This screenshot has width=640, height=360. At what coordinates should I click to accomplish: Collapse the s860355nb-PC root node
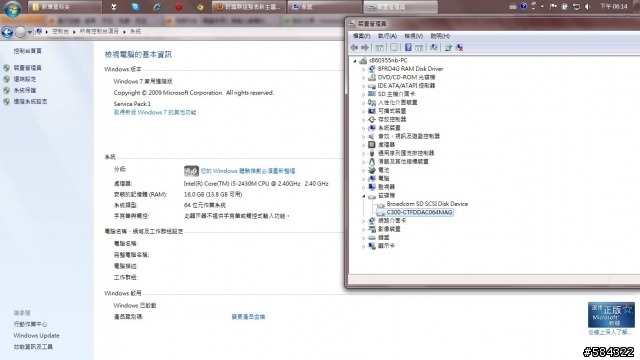355,60
